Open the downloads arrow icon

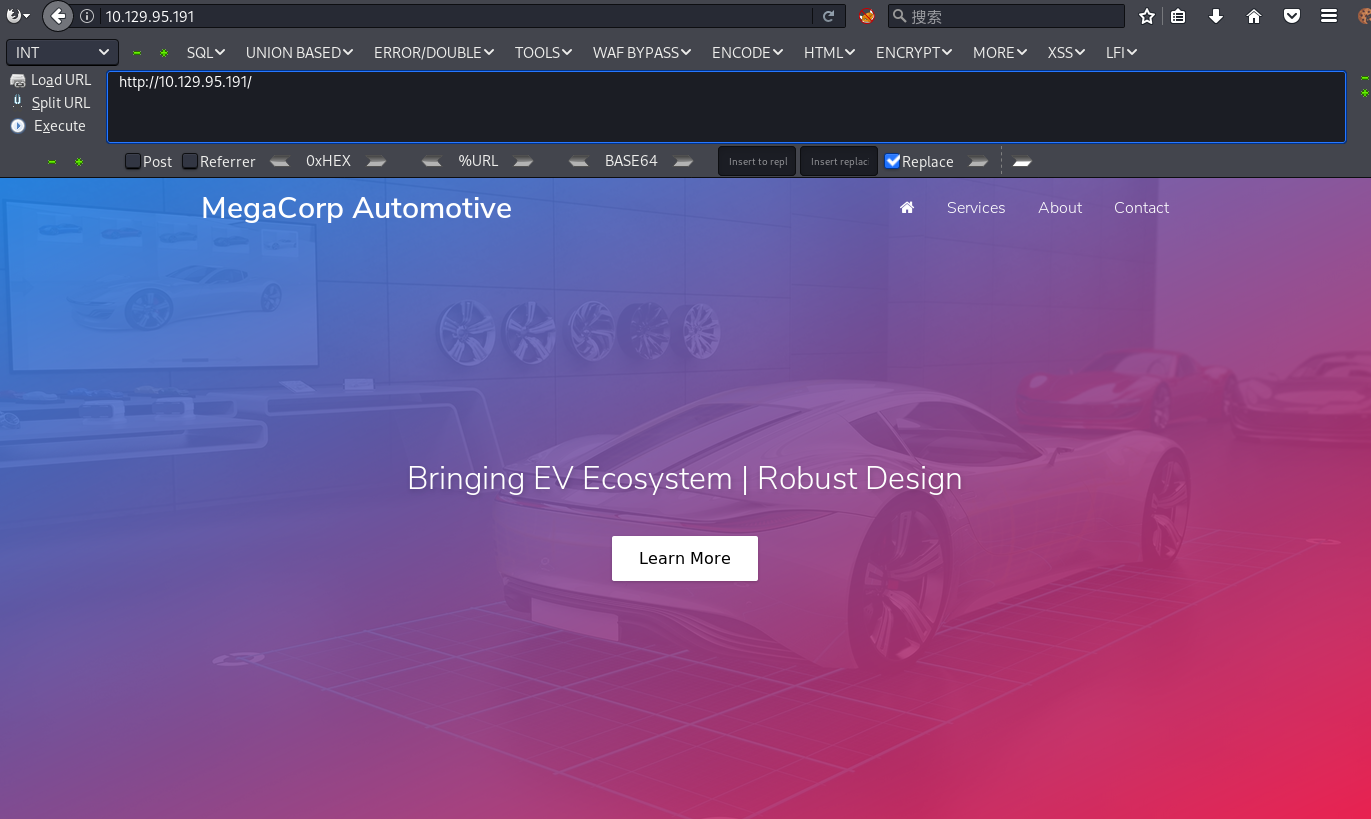pos(1216,16)
